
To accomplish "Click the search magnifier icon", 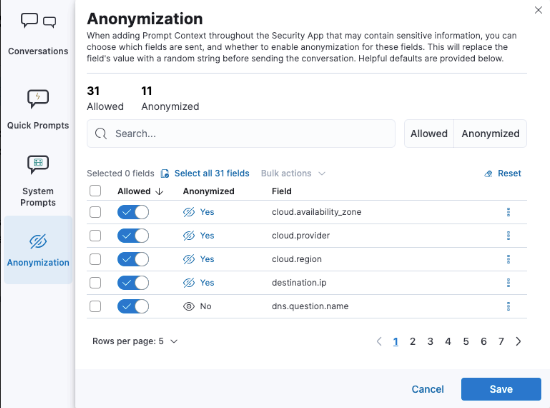I will (101, 134).
